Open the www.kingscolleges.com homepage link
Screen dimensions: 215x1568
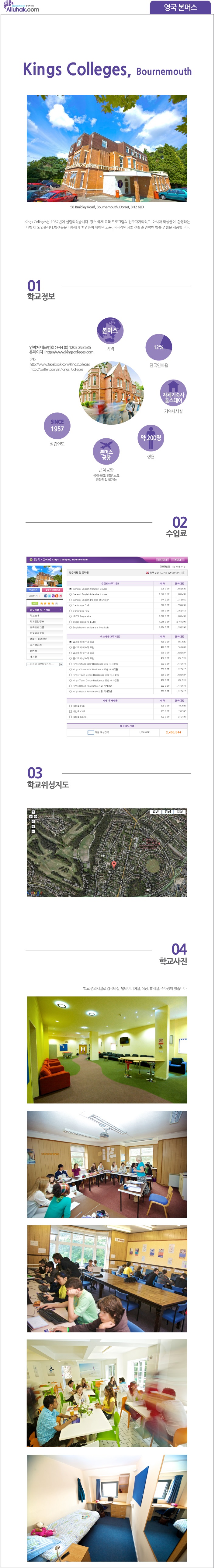click(x=69, y=352)
